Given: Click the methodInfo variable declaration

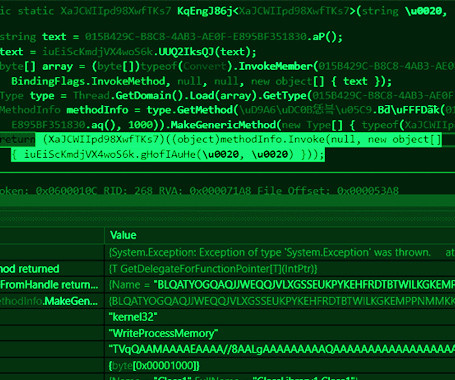Looking at the screenshot, I should click(97, 110).
